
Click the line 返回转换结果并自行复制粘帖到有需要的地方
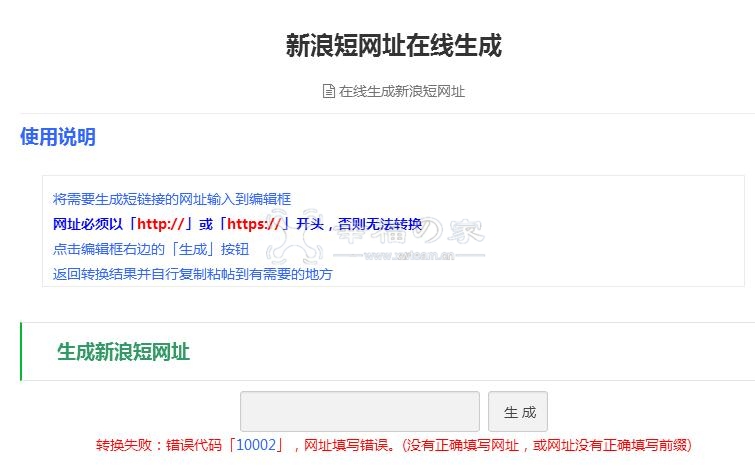[x=193, y=274]
